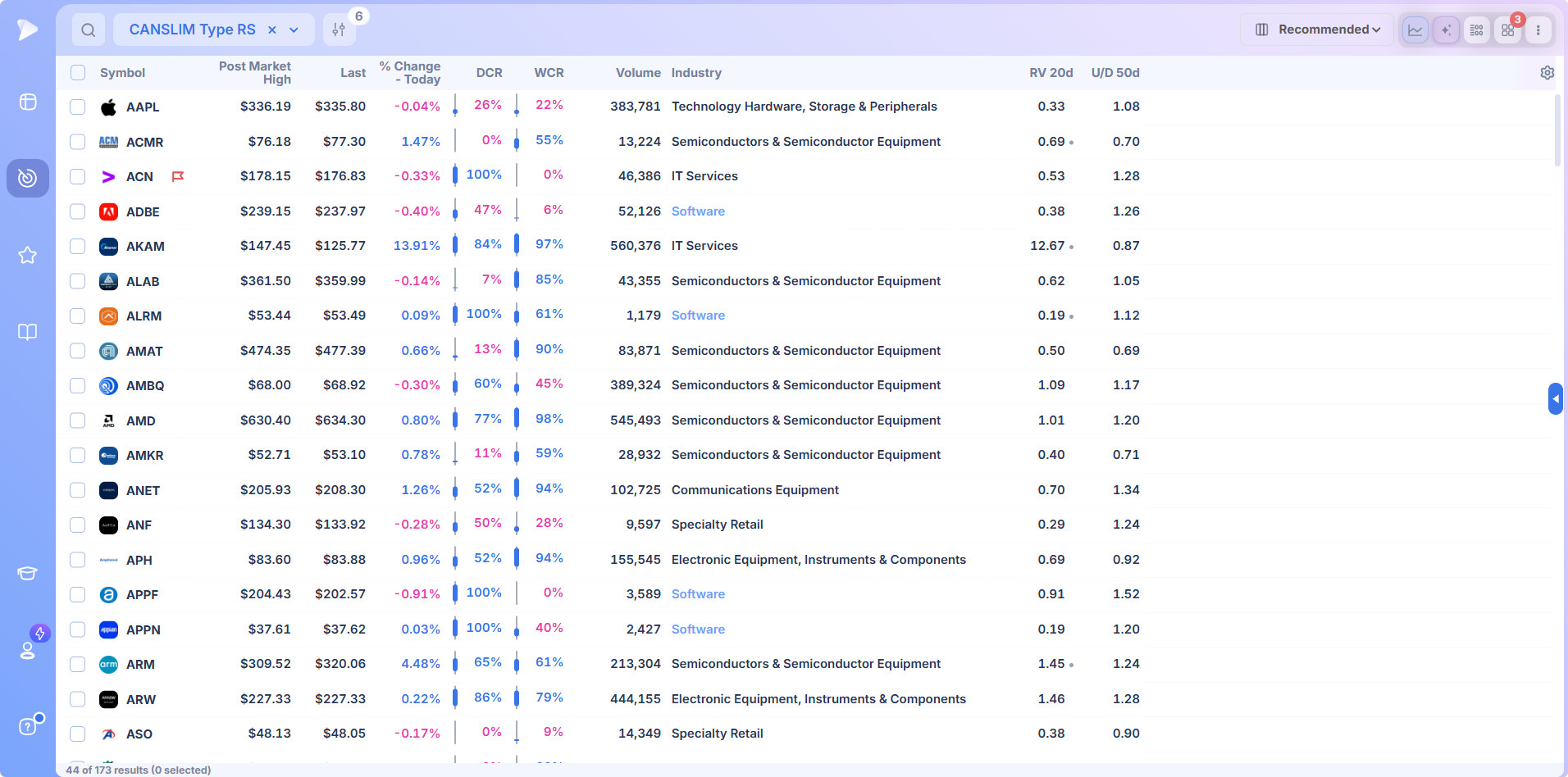The height and width of the screenshot is (777, 1568).
Task: Click the AAPL Apple logo
Action: tap(108, 107)
